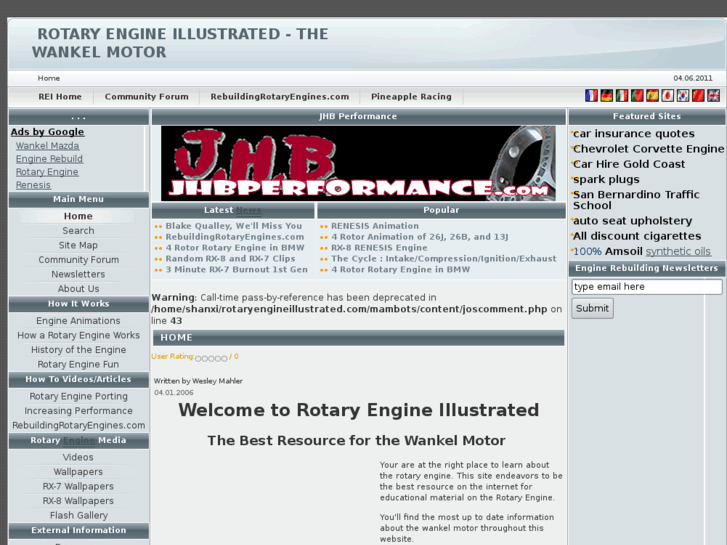This screenshot has height=545, width=727.
Task: Open Engine Animations under How It Works
Action: [x=78, y=321]
